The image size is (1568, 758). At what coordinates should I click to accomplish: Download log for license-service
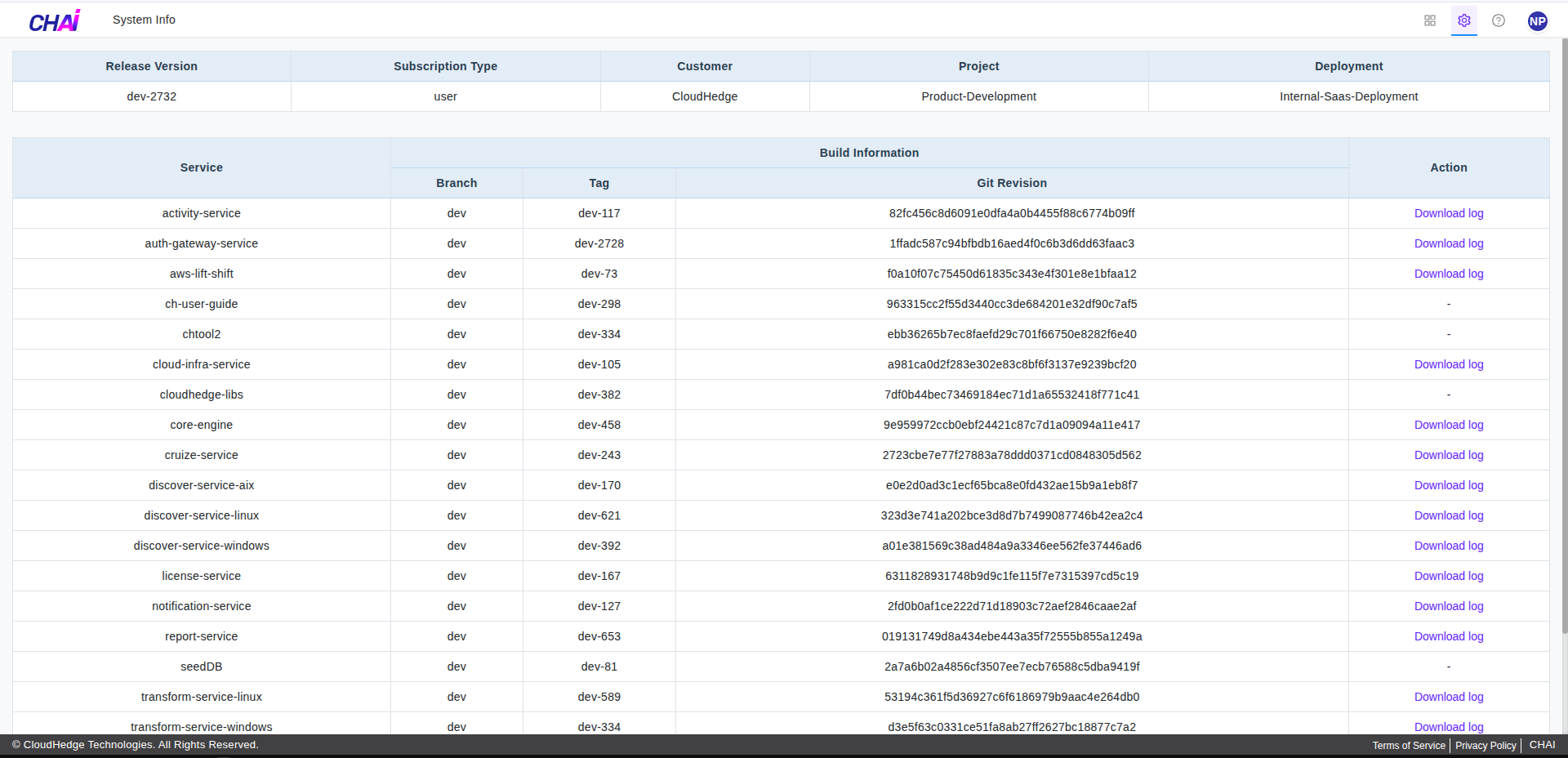pos(1449,576)
